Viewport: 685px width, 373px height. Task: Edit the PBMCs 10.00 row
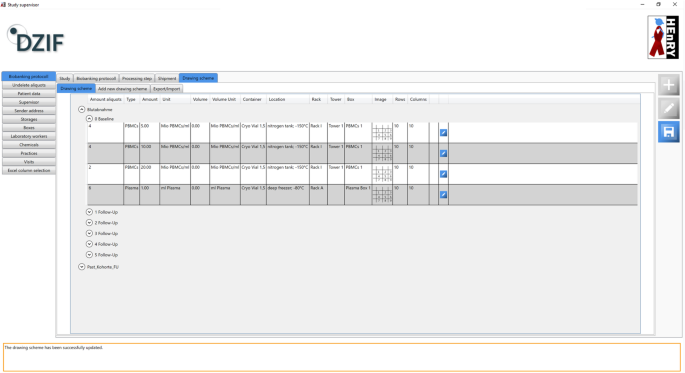(x=443, y=153)
